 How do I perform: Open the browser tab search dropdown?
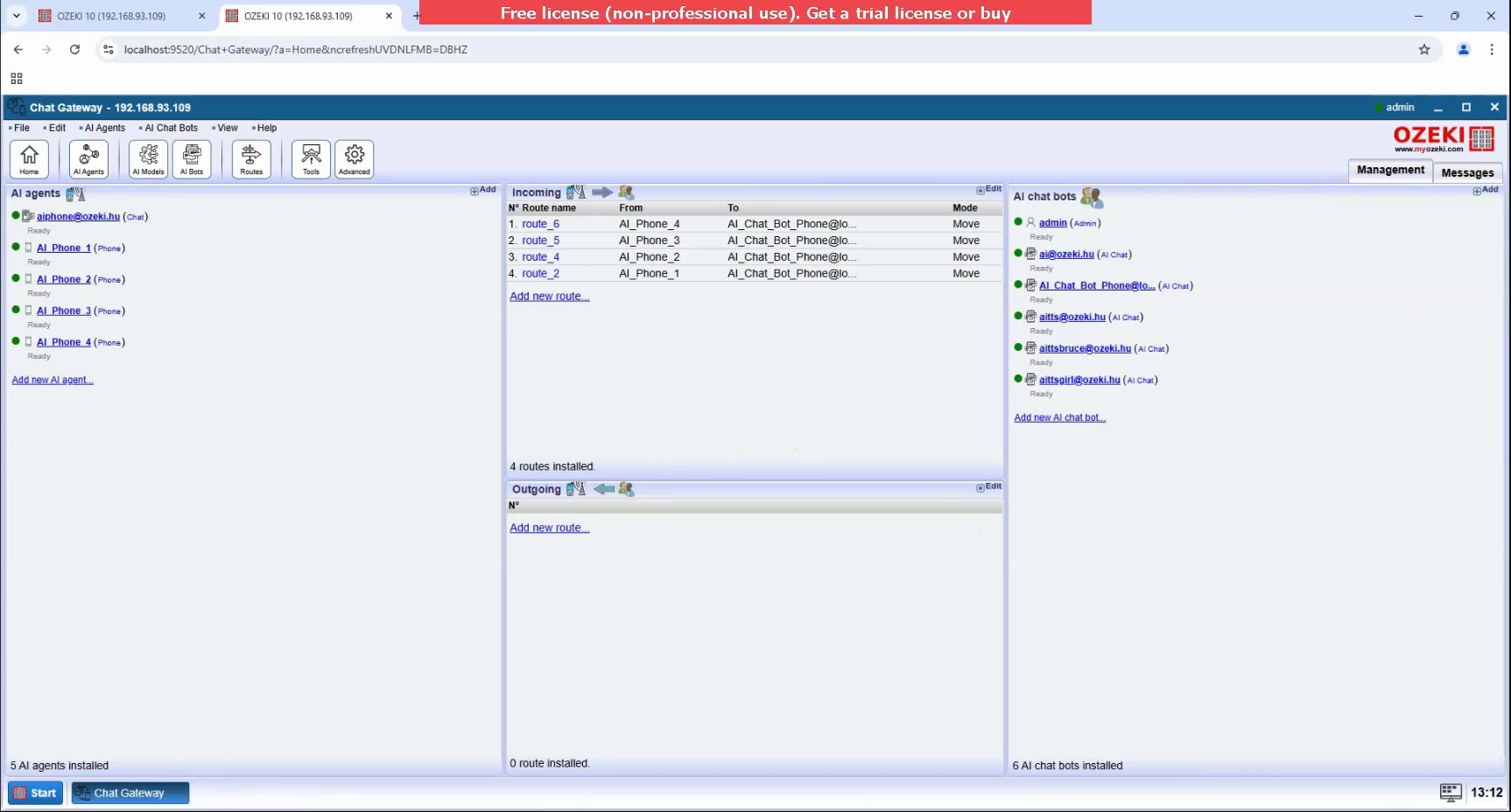click(x=17, y=16)
